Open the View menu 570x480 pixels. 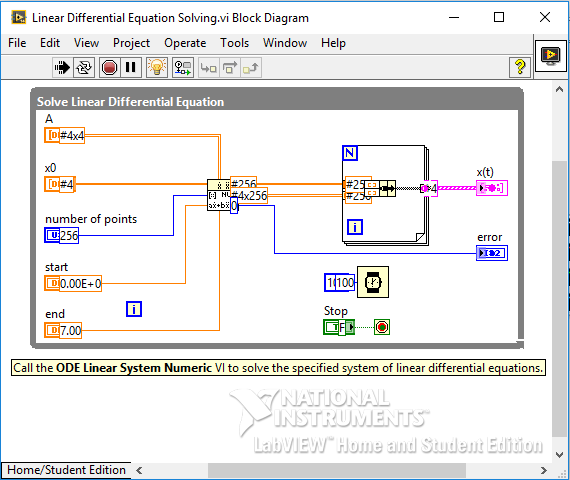pos(87,43)
